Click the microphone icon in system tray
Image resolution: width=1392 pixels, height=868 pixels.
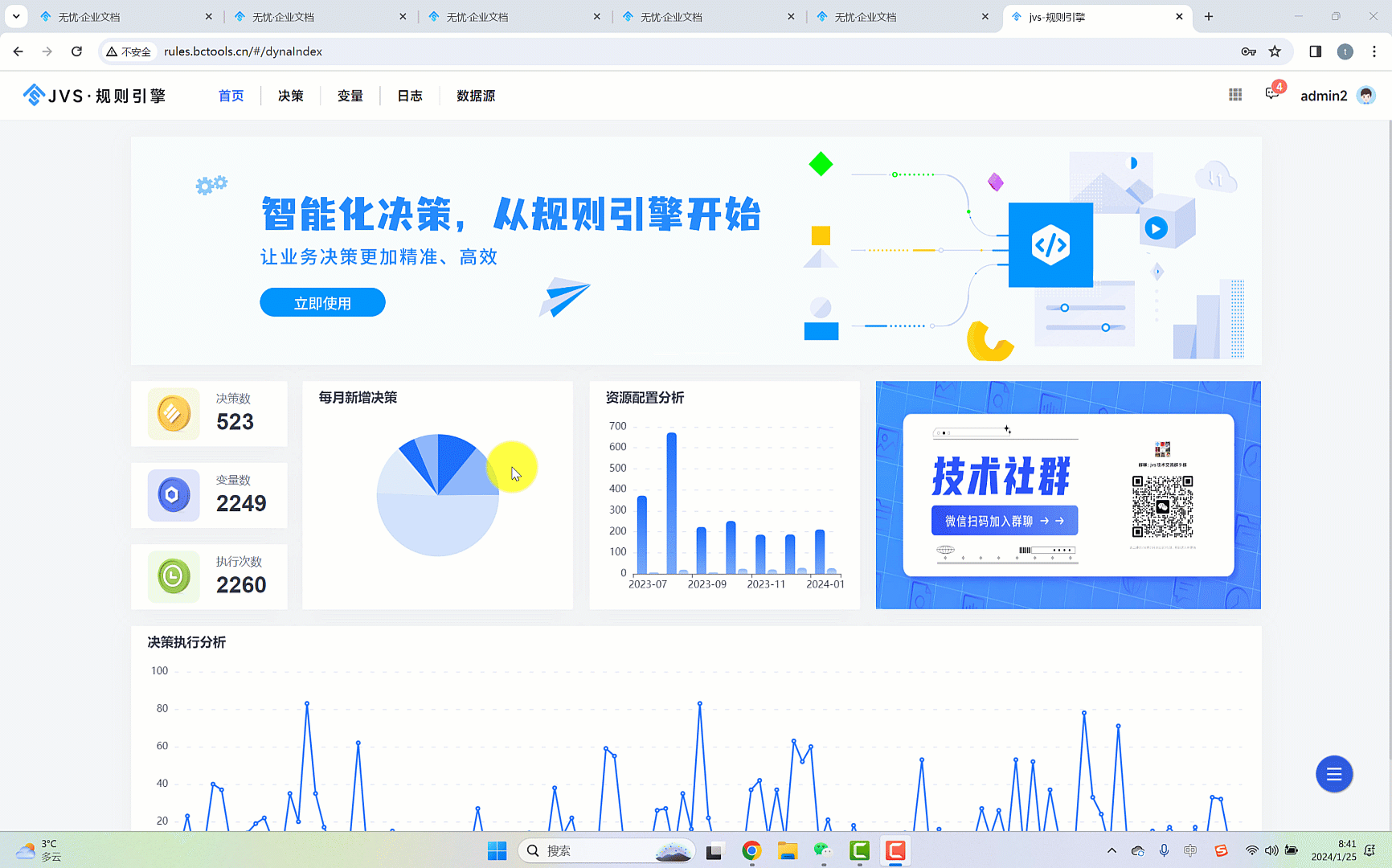pos(1164,850)
